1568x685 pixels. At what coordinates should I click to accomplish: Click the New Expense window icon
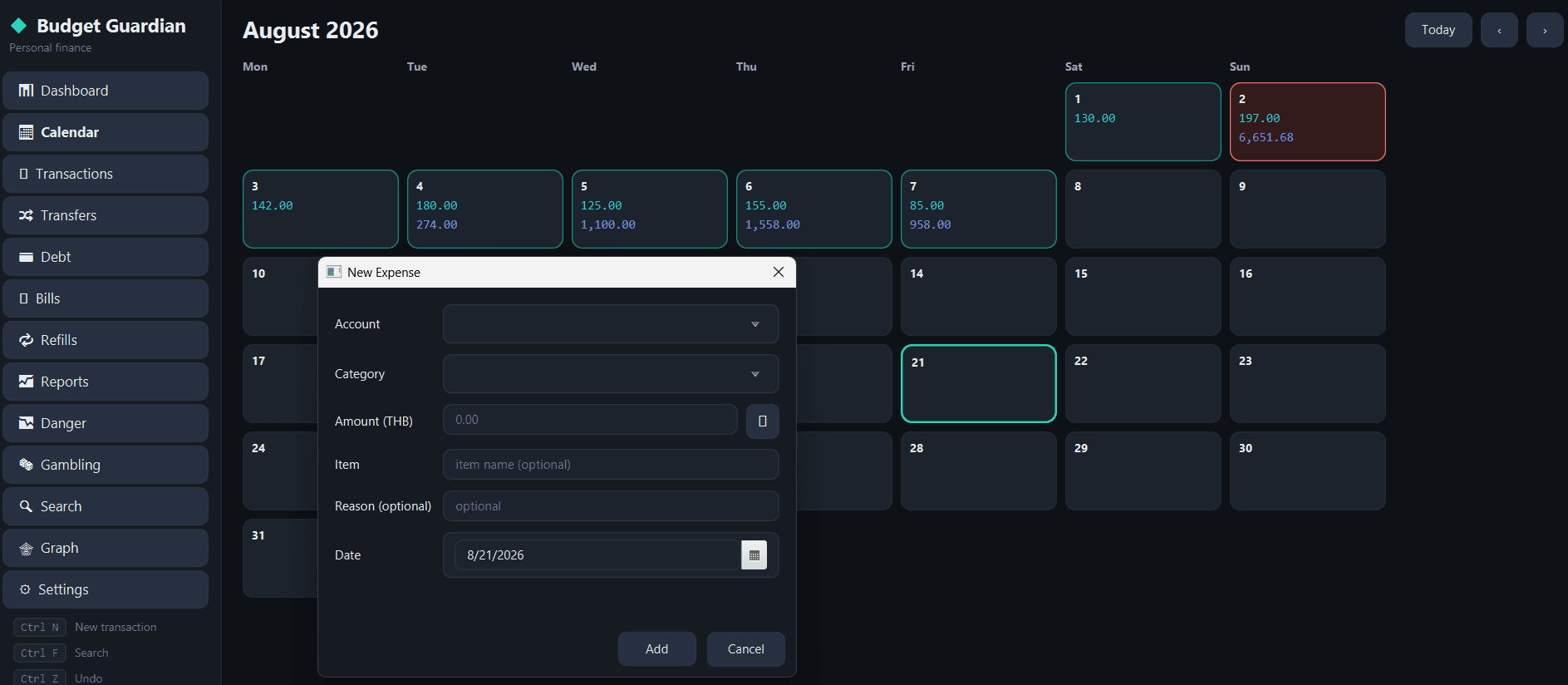(334, 272)
